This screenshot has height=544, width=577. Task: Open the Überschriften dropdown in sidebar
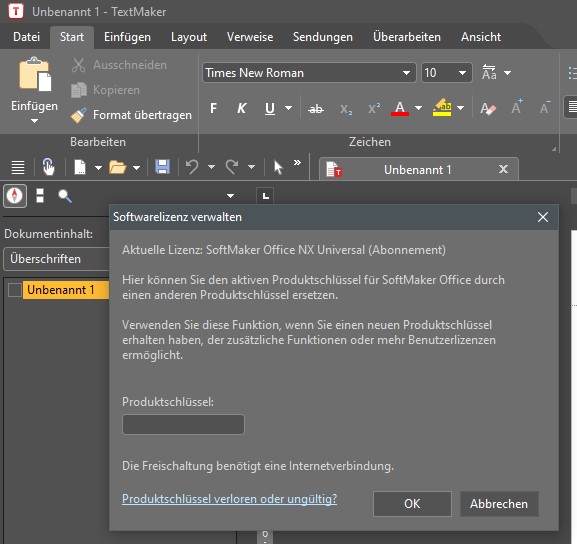click(x=57, y=259)
